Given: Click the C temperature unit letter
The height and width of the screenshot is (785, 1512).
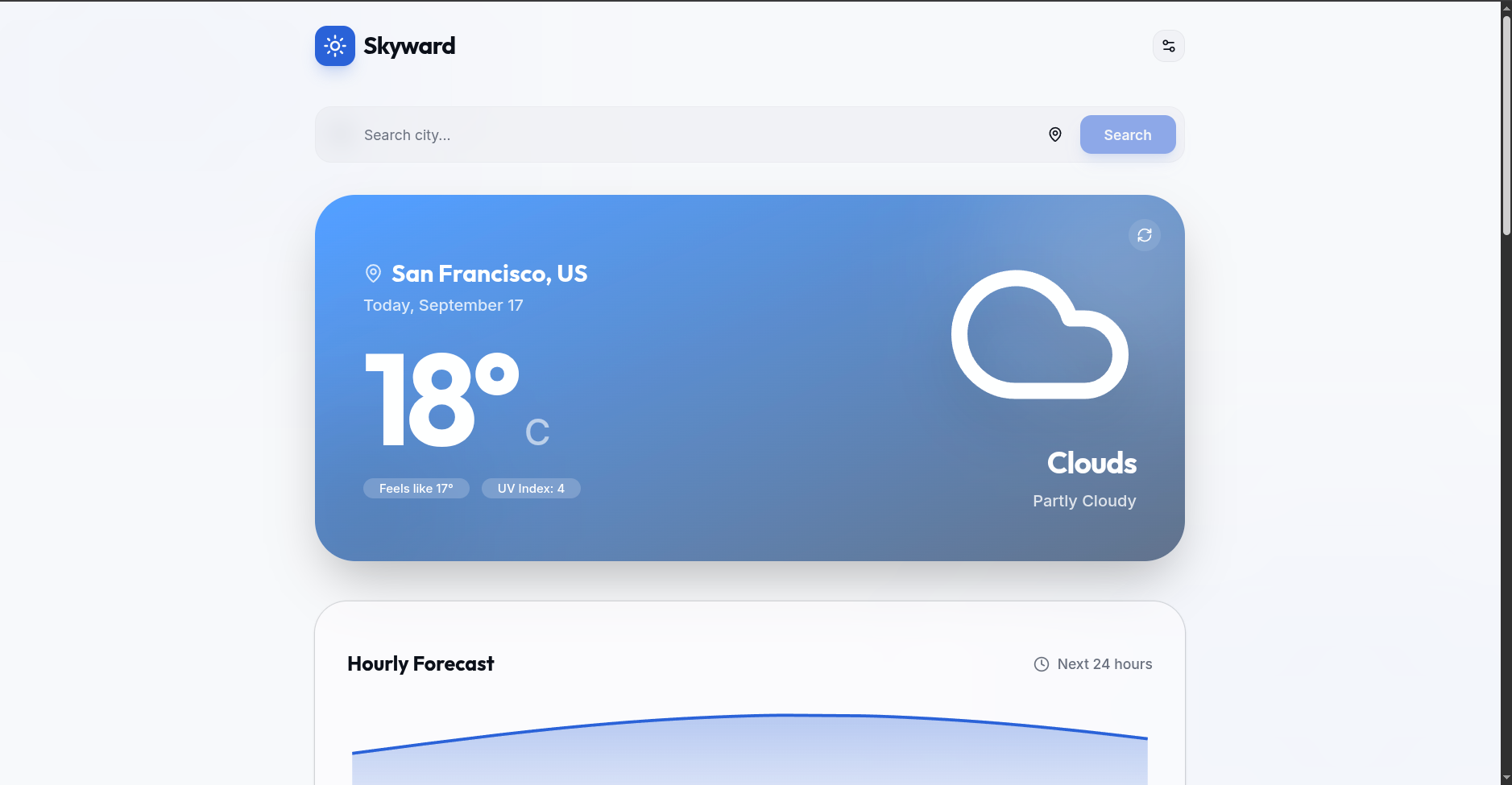Looking at the screenshot, I should pyautogui.click(x=537, y=432).
